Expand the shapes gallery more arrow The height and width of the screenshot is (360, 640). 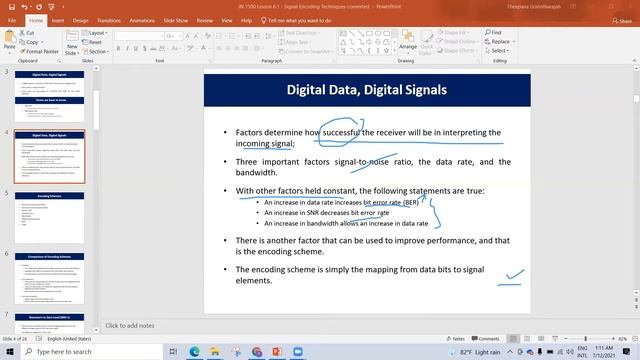(394, 51)
